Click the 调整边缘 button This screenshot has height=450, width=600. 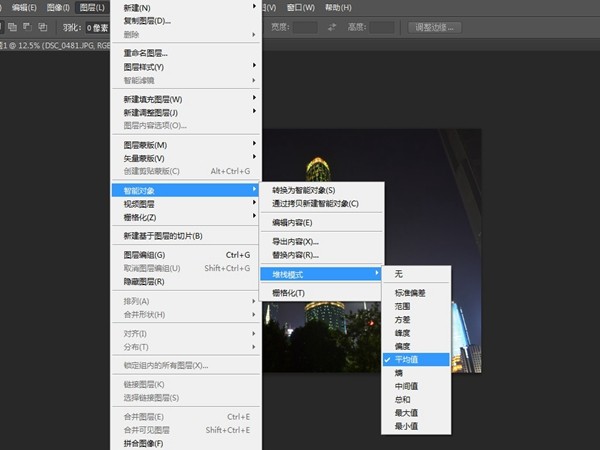[x=436, y=27]
